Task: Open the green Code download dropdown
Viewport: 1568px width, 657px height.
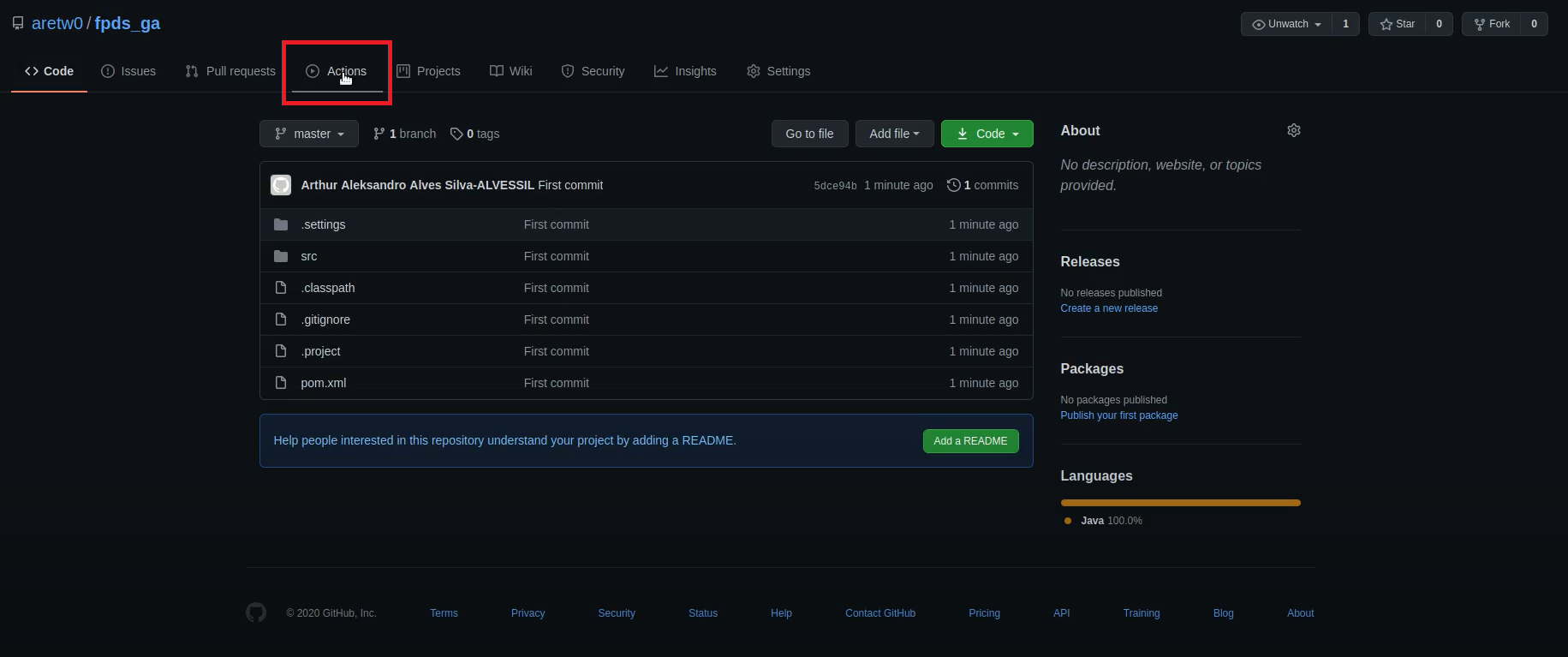Action: coord(987,134)
